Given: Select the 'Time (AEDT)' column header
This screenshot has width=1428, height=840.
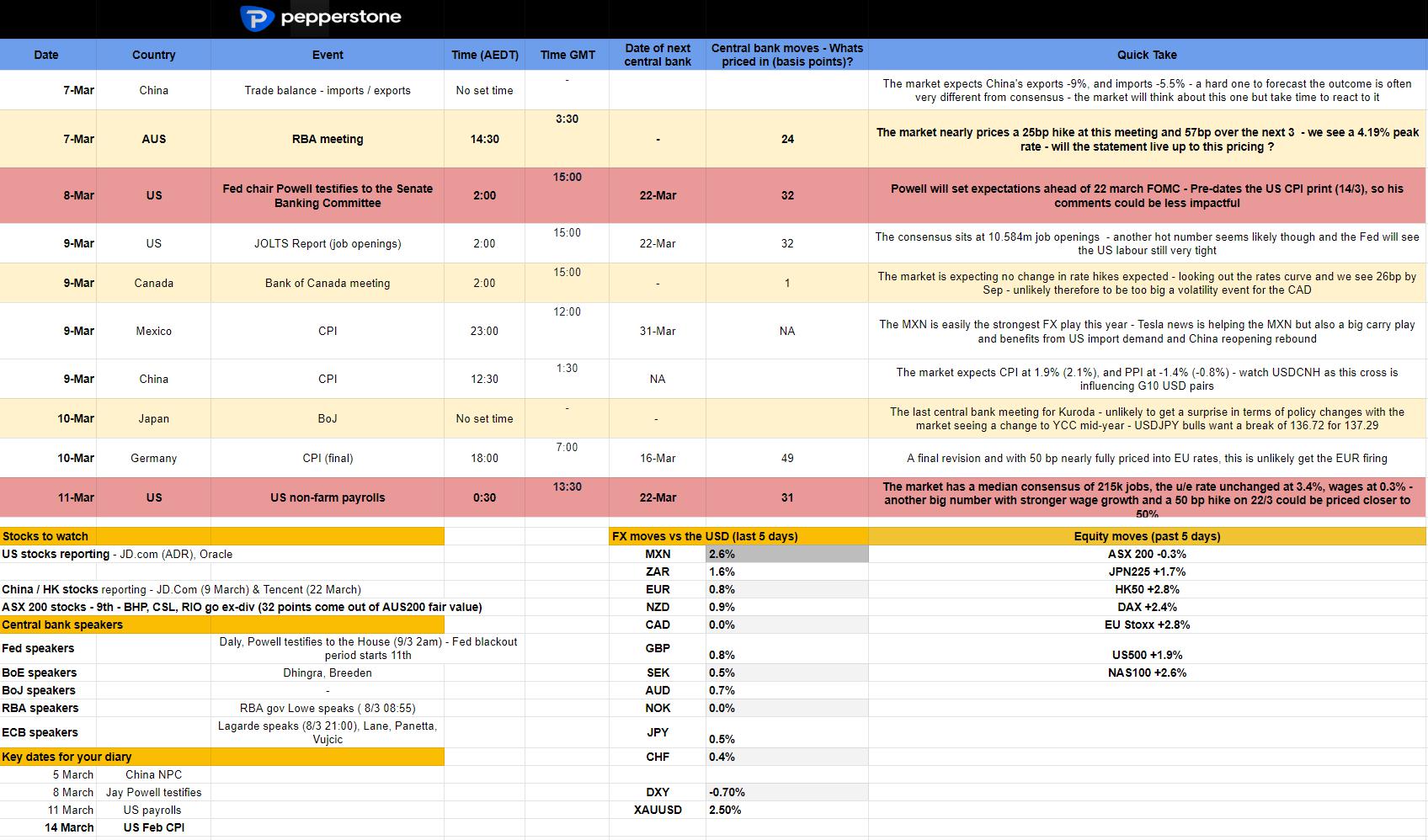Looking at the screenshot, I should 485,55.
